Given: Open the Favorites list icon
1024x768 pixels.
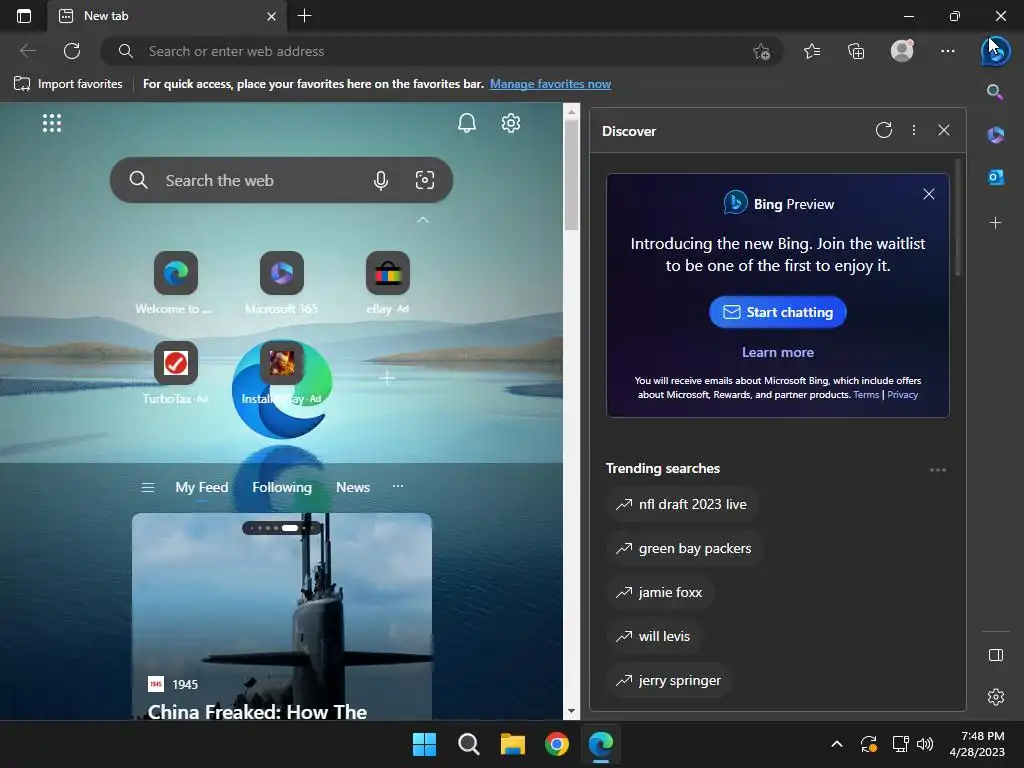Looking at the screenshot, I should pyautogui.click(x=812, y=51).
